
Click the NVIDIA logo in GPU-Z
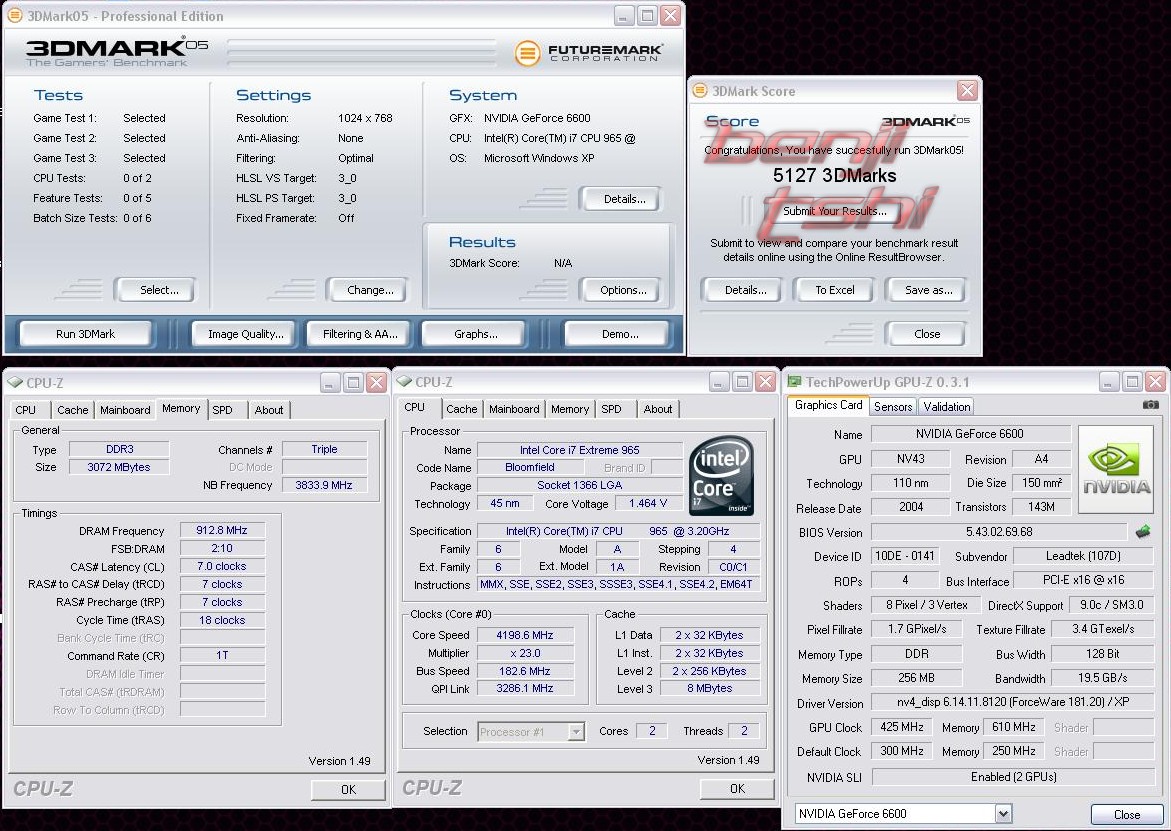coord(1116,469)
